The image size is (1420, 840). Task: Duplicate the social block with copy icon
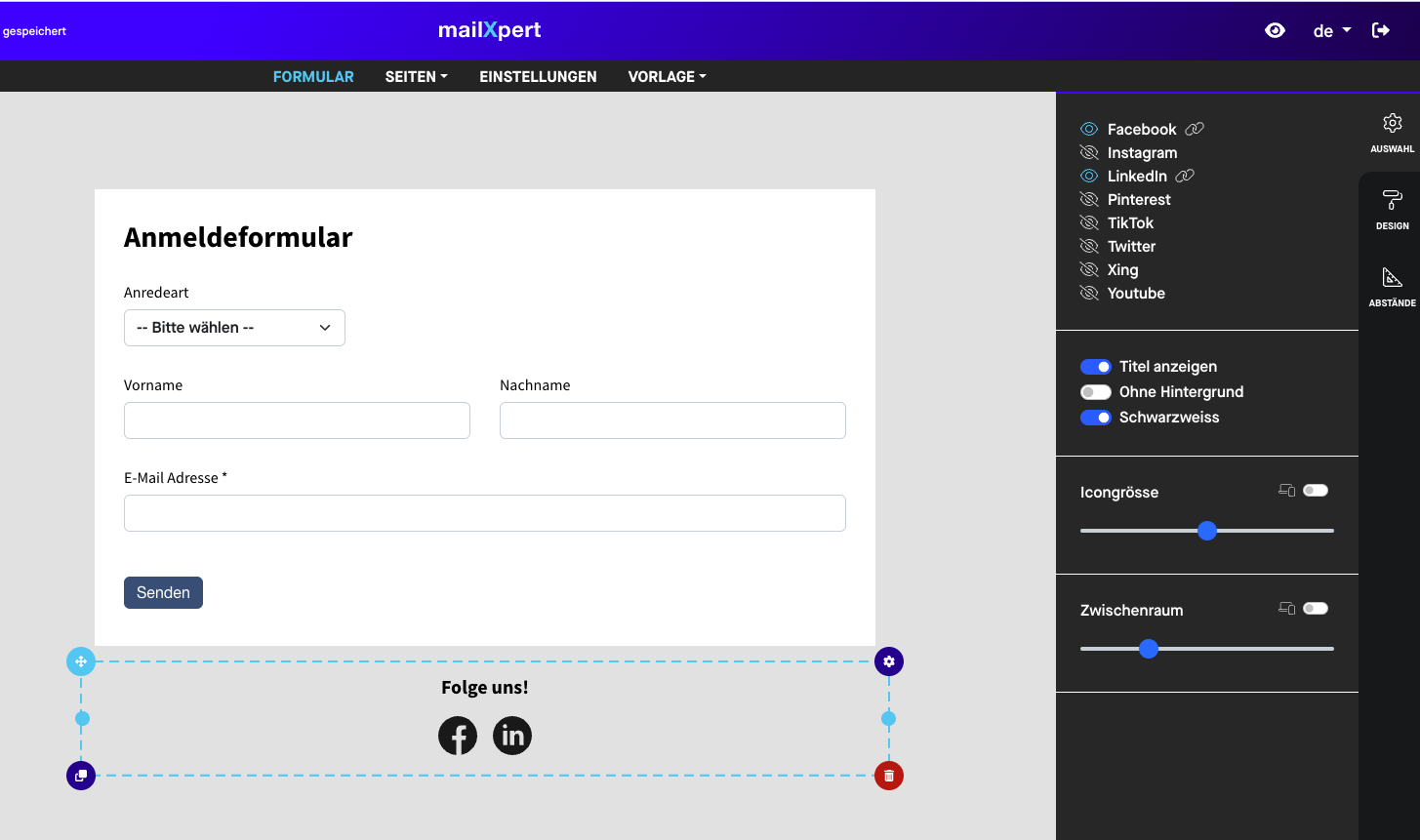(x=81, y=776)
